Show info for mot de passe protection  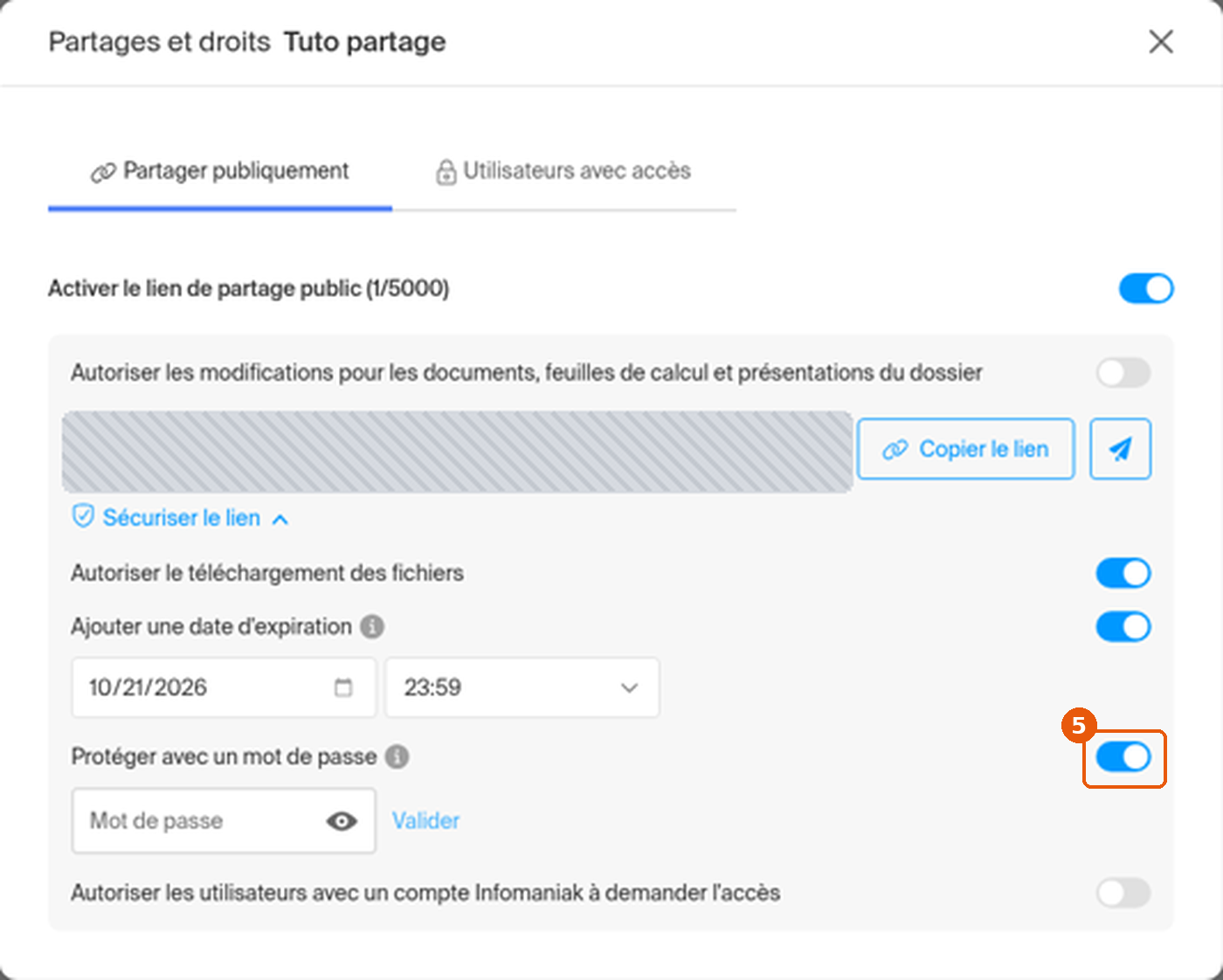[397, 756]
